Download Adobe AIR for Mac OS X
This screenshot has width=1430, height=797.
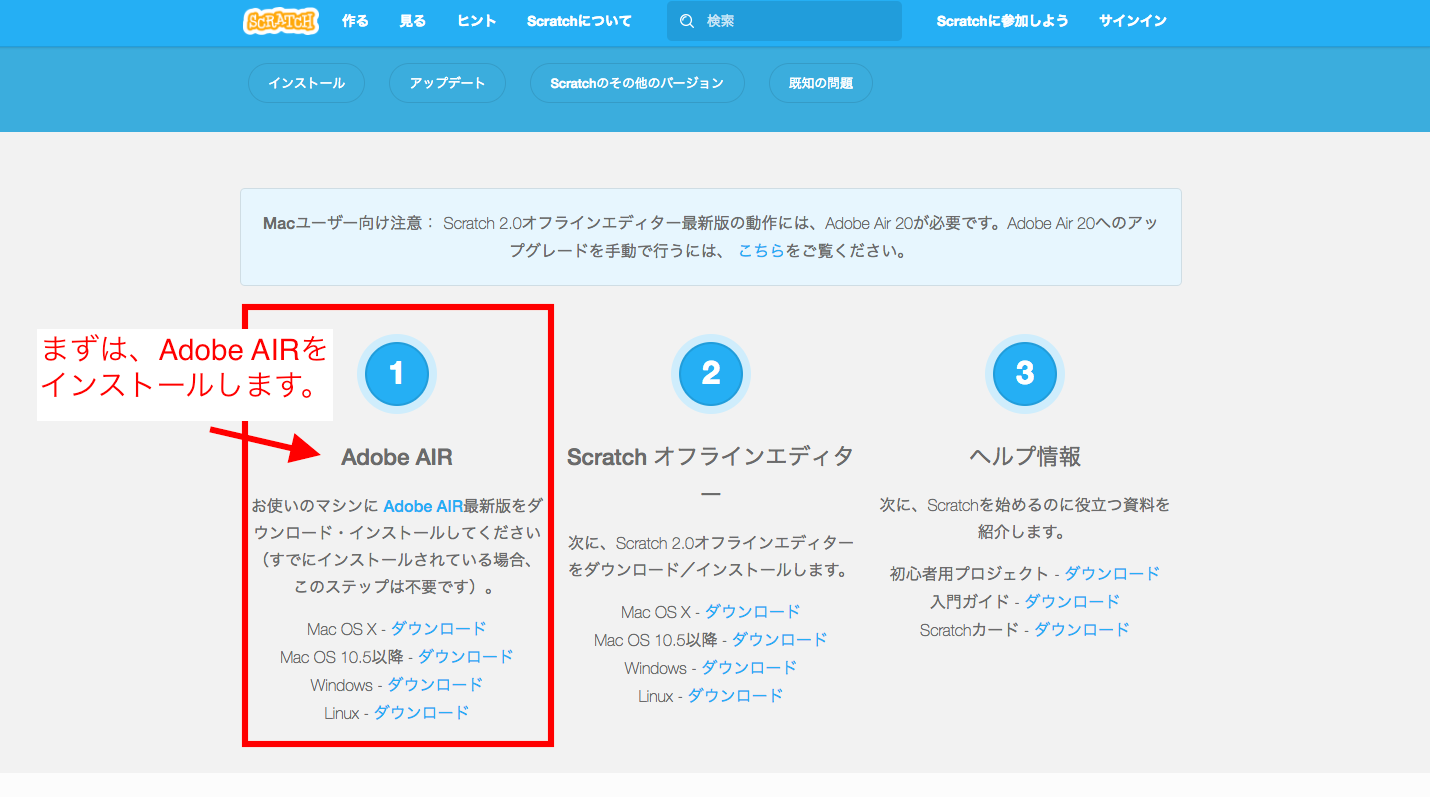438,629
